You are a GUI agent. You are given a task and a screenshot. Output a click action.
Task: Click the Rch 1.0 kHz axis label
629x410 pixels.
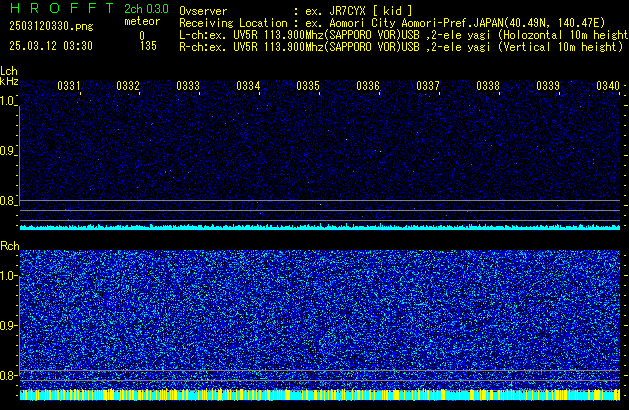tap(8, 276)
